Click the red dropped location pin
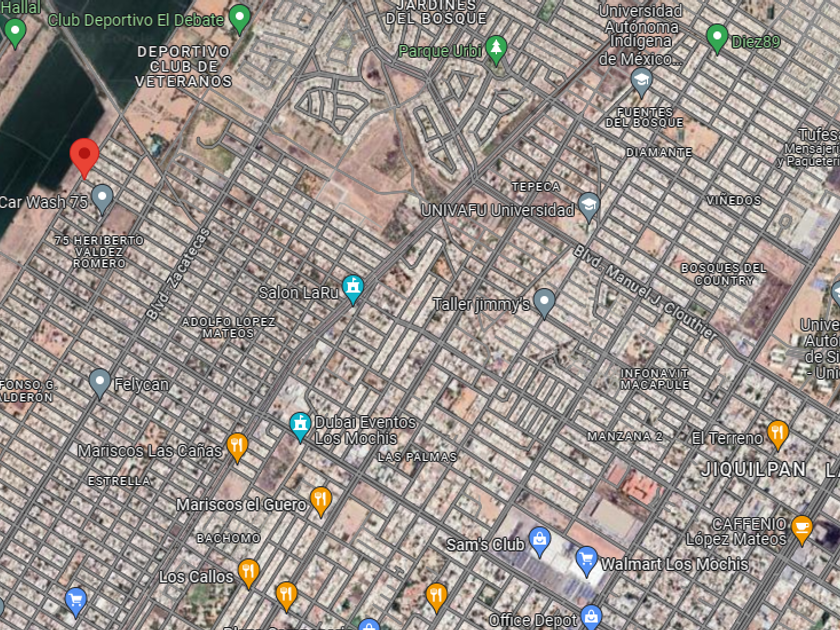The width and height of the screenshot is (840, 630). pos(85,158)
